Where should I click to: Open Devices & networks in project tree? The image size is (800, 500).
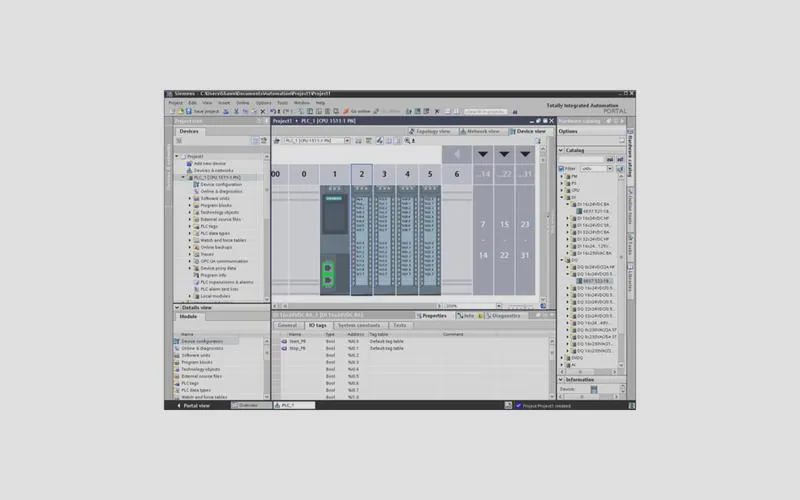pyautogui.click(x=212, y=170)
